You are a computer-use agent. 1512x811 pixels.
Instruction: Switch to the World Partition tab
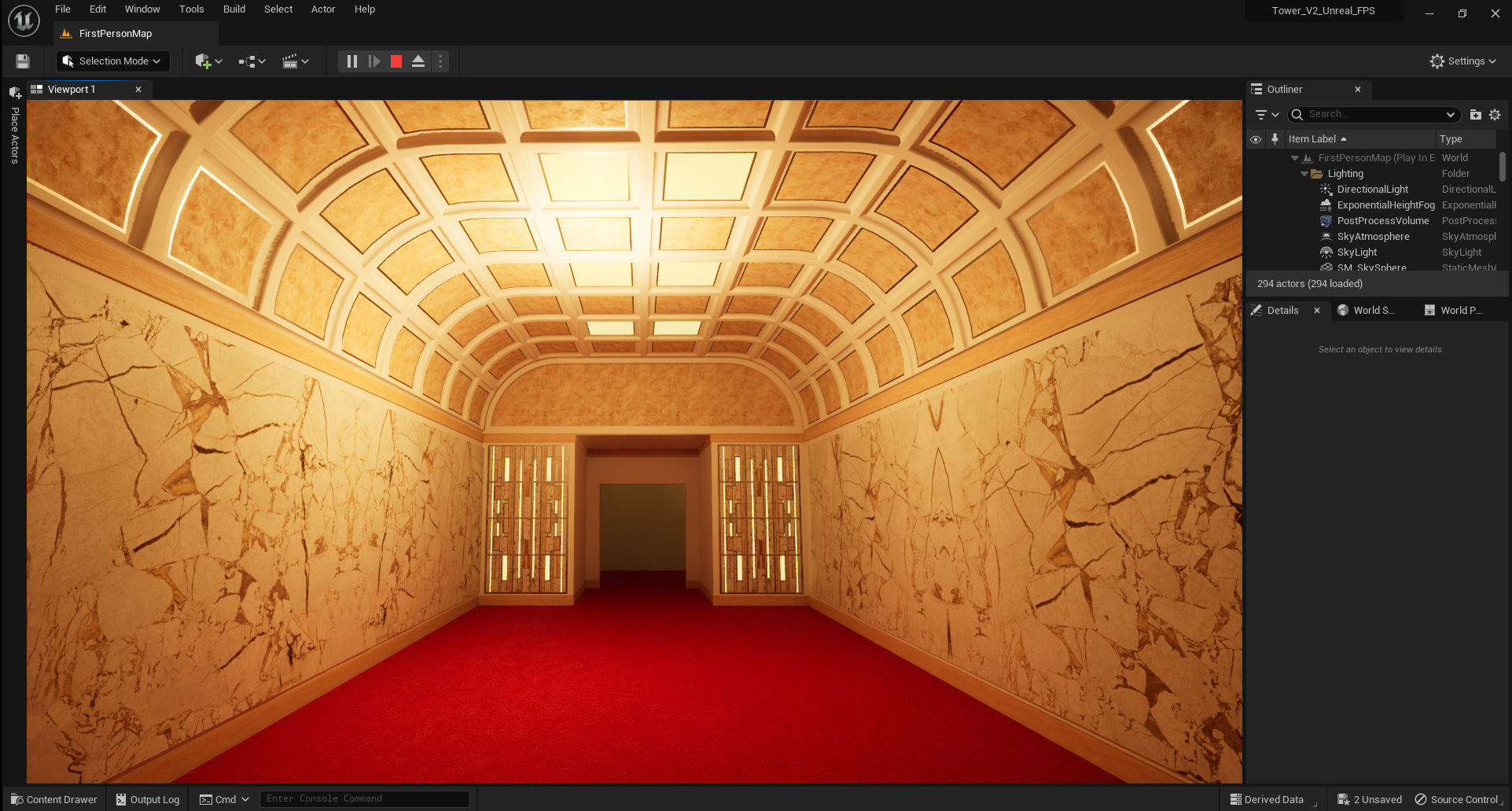click(1454, 311)
